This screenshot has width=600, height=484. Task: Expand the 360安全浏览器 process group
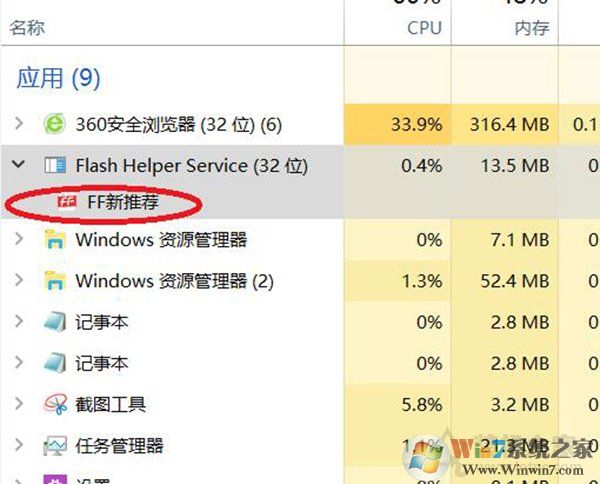coord(18,125)
